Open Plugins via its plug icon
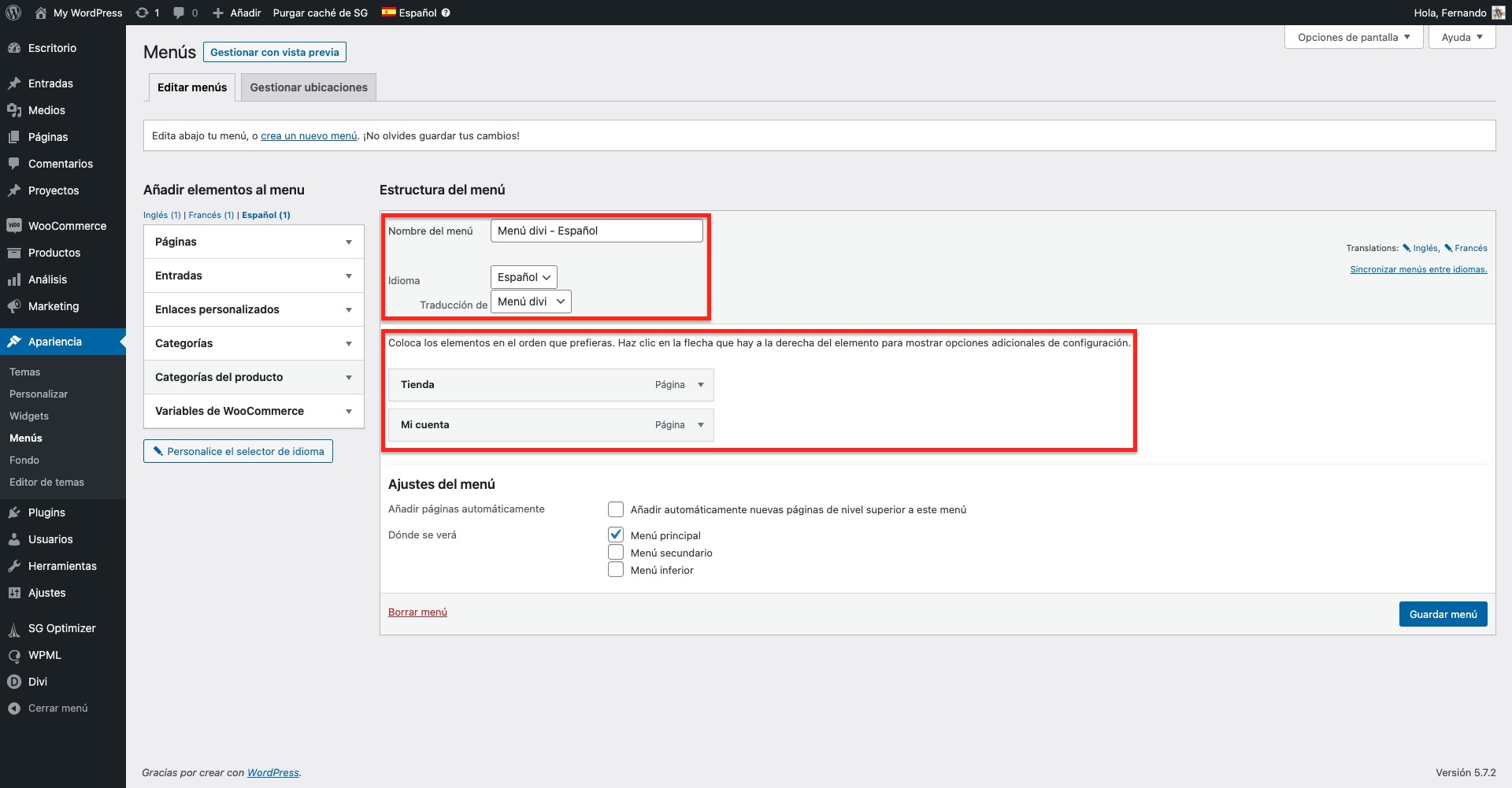The height and width of the screenshot is (788, 1512). click(14, 512)
